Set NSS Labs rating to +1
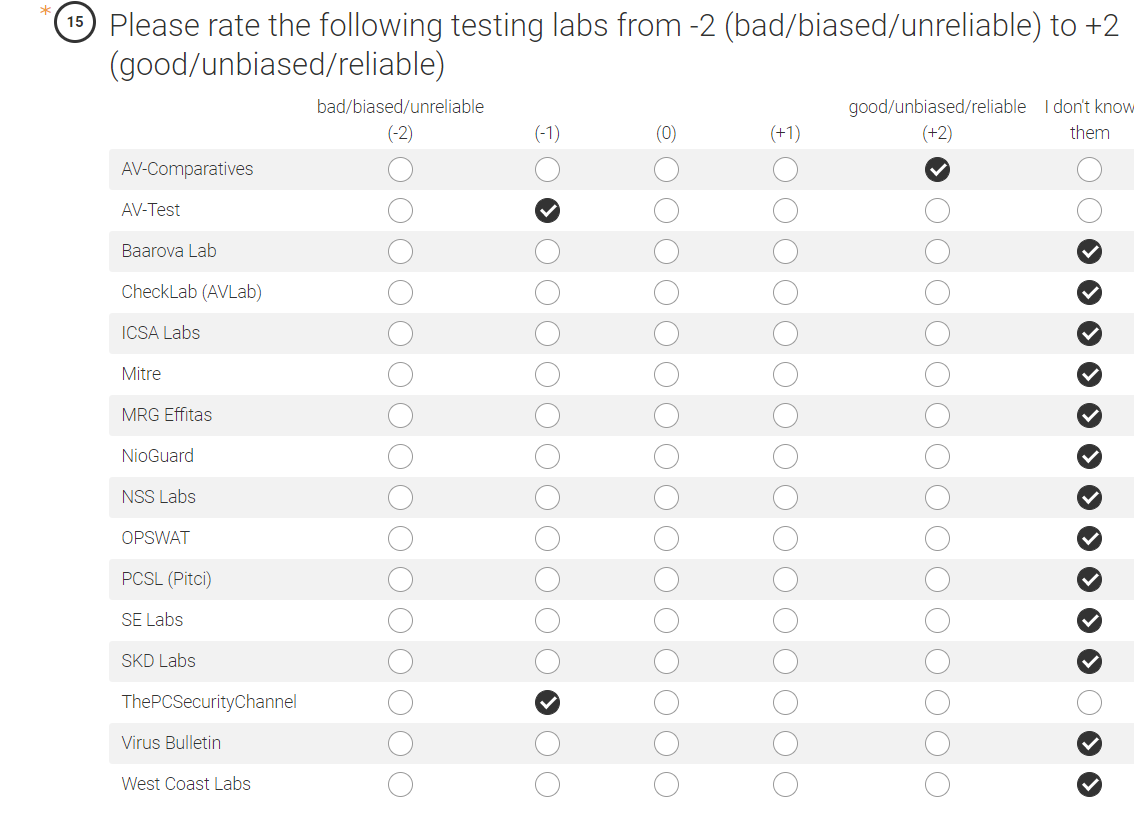 click(785, 498)
